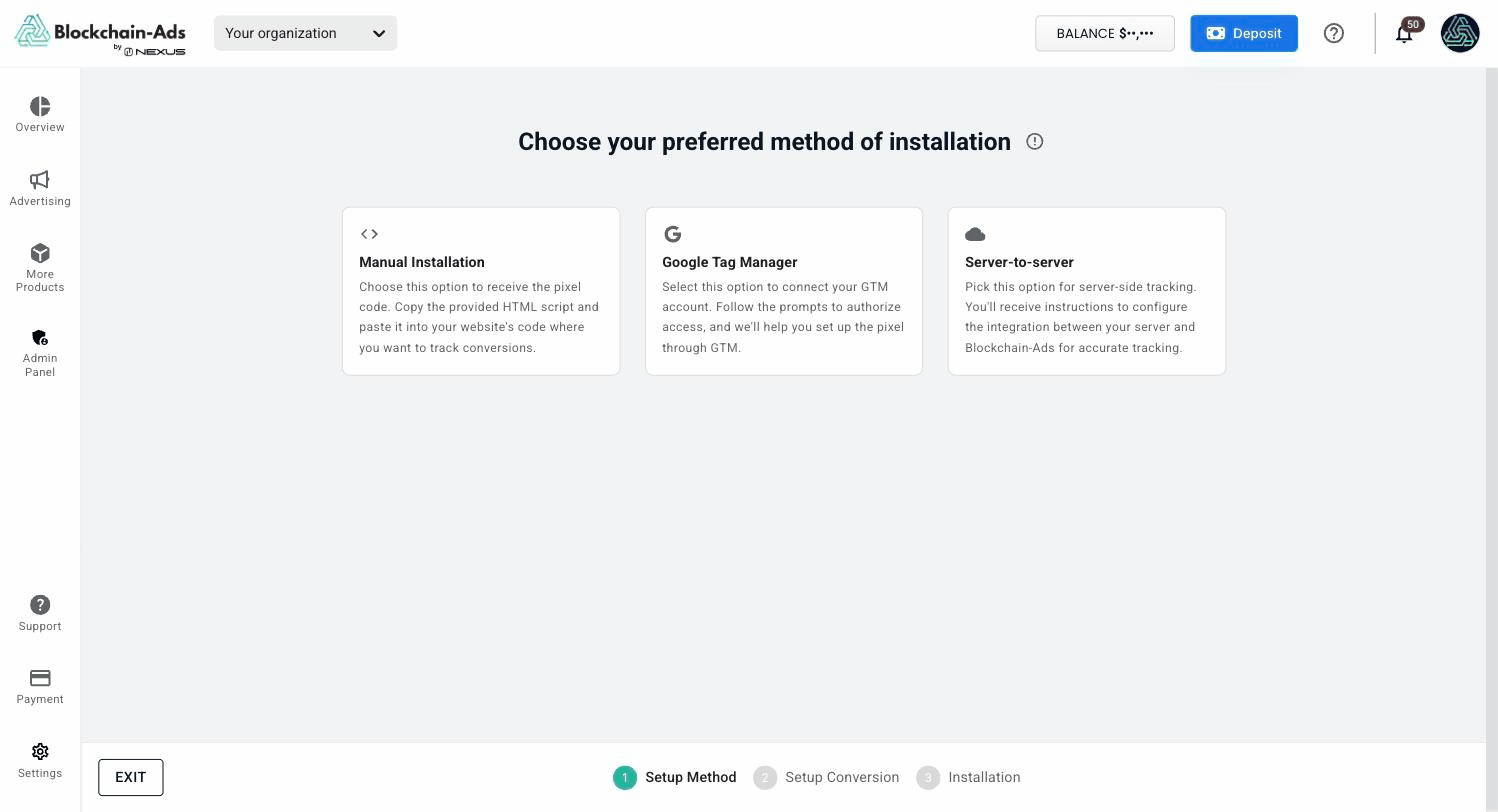Click the cloud icon in Server-to-server card
This screenshot has width=1498, height=812.
tap(975, 234)
